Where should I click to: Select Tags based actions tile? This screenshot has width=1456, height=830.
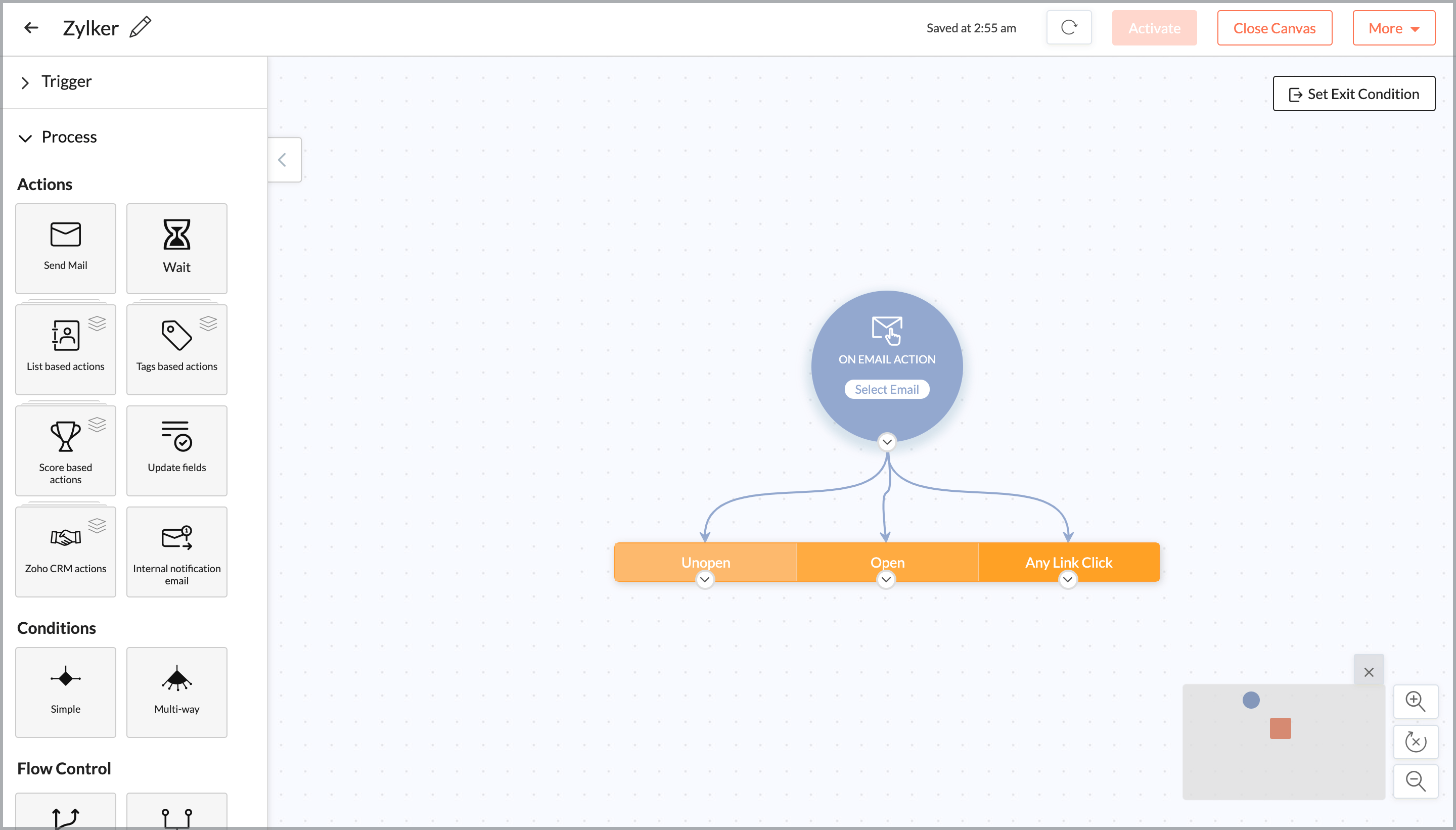click(177, 349)
